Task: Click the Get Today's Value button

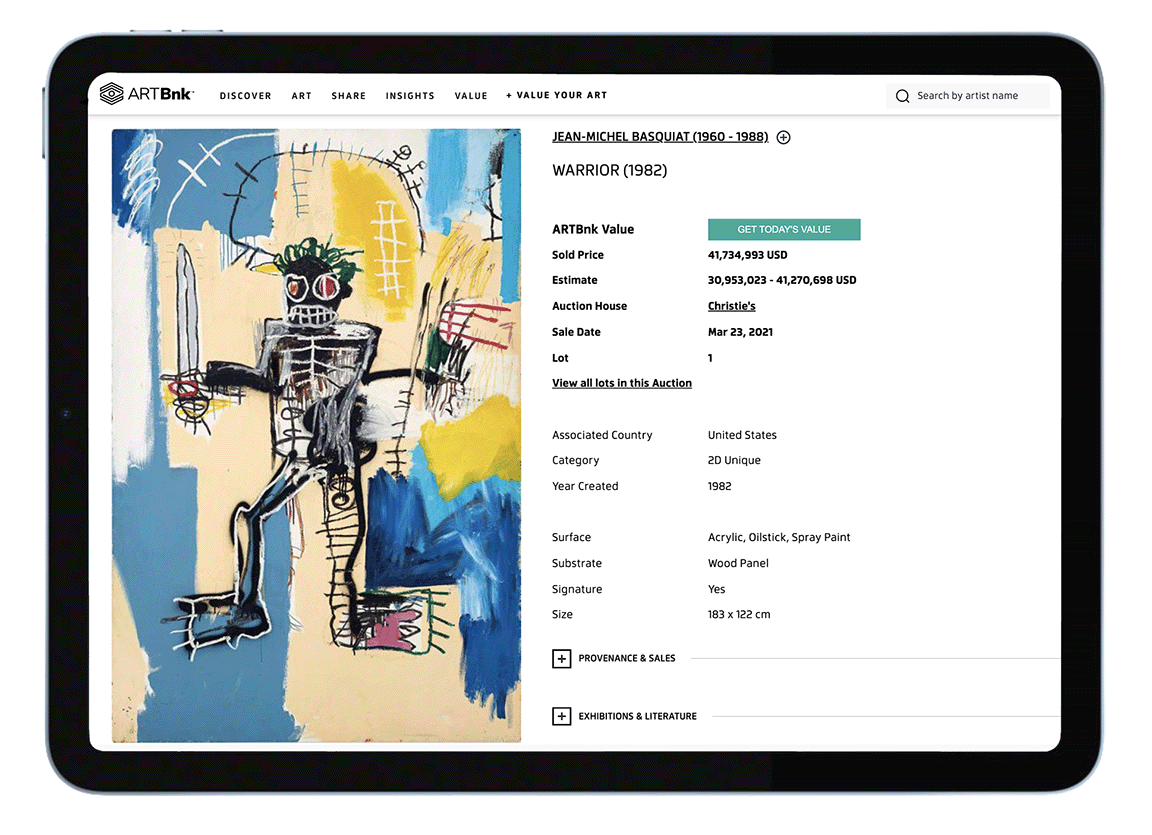Action: pos(784,229)
